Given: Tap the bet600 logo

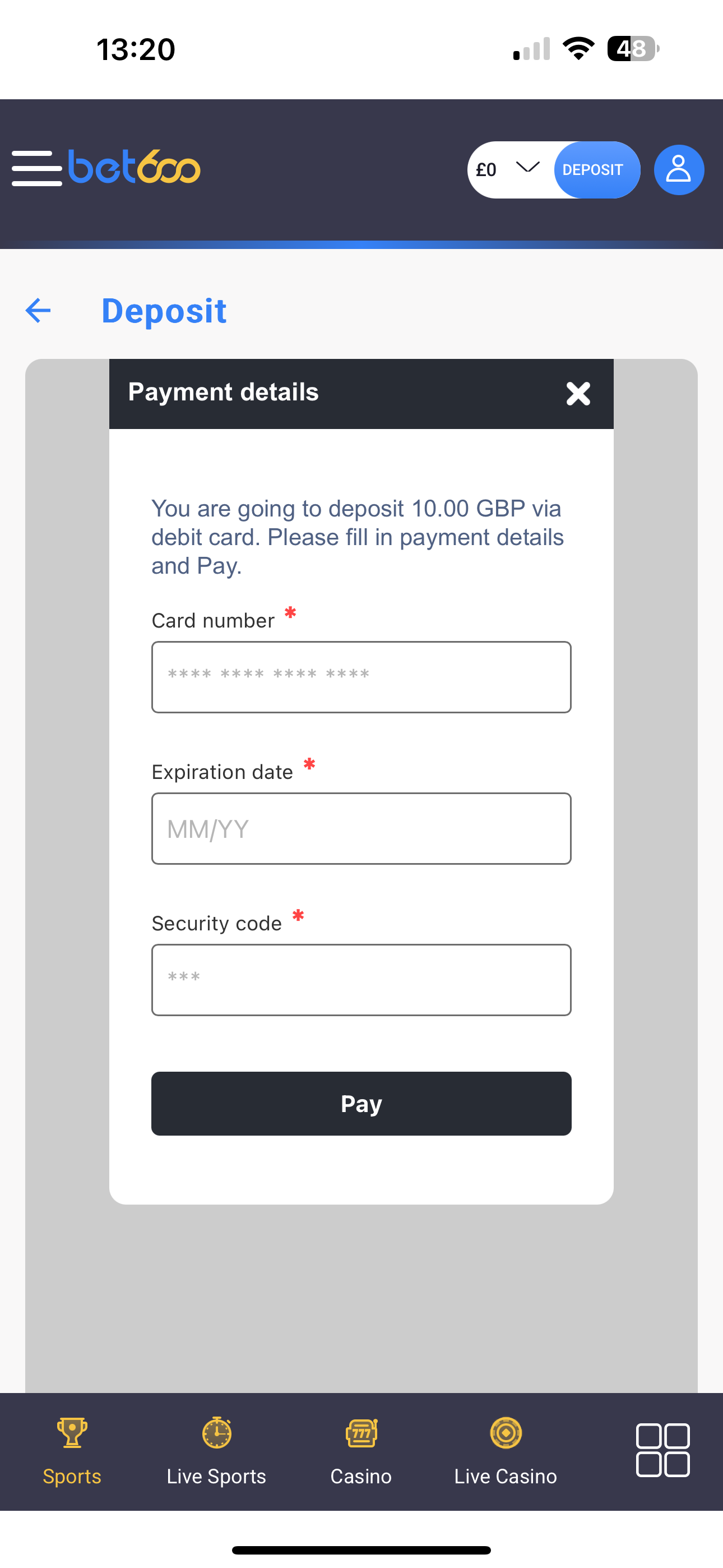Looking at the screenshot, I should tap(135, 167).
